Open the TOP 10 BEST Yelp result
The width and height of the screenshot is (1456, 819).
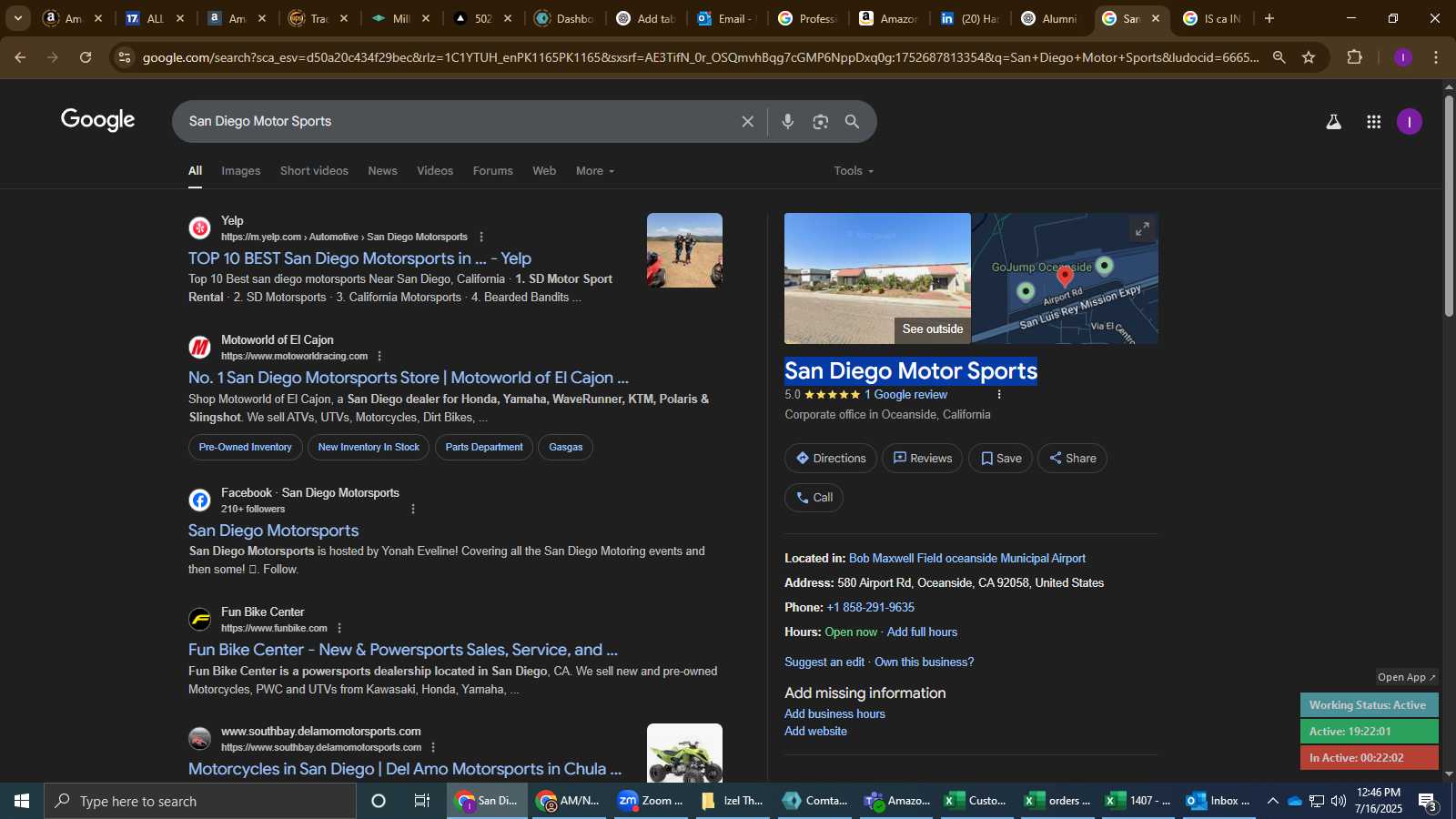(x=359, y=258)
